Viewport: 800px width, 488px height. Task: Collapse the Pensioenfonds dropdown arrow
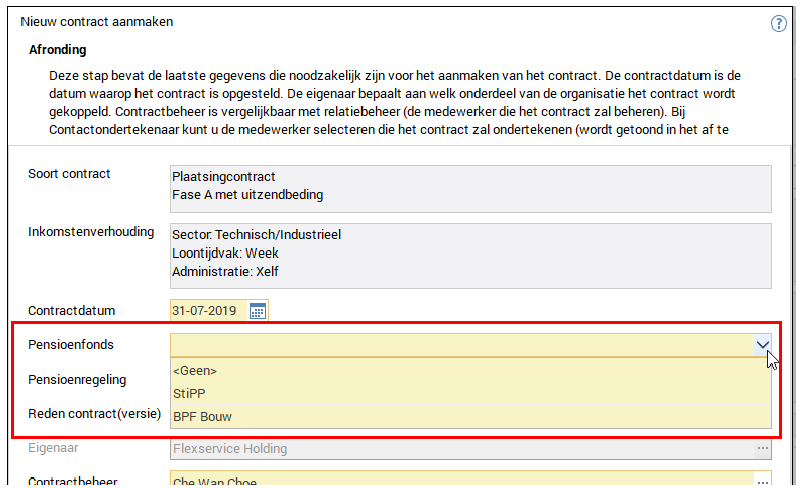coord(763,345)
